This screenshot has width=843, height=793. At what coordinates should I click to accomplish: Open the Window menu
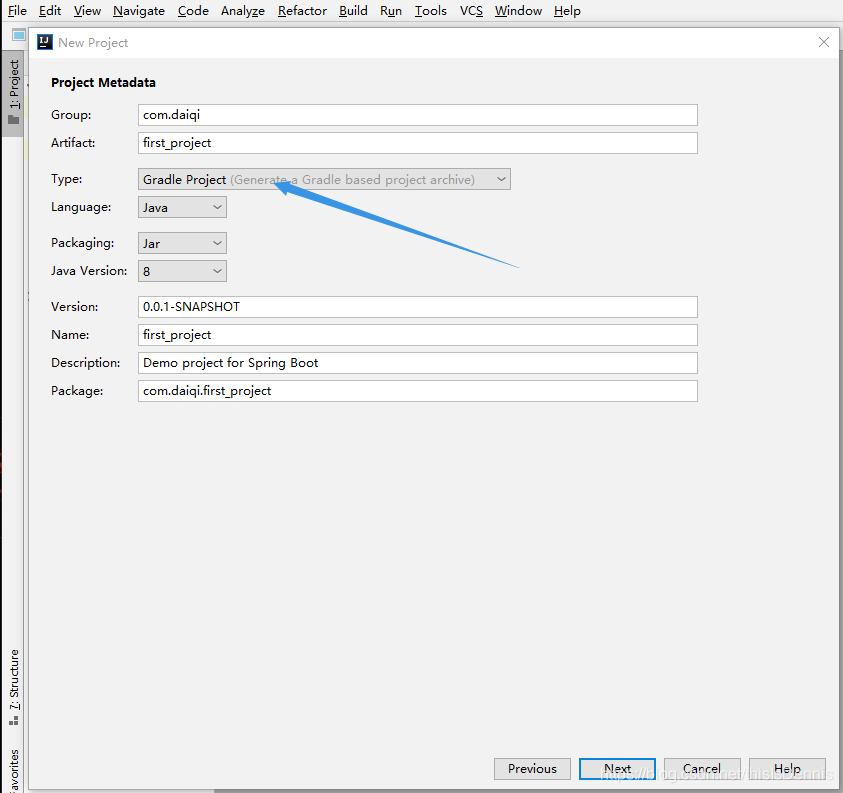[x=518, y=11]
